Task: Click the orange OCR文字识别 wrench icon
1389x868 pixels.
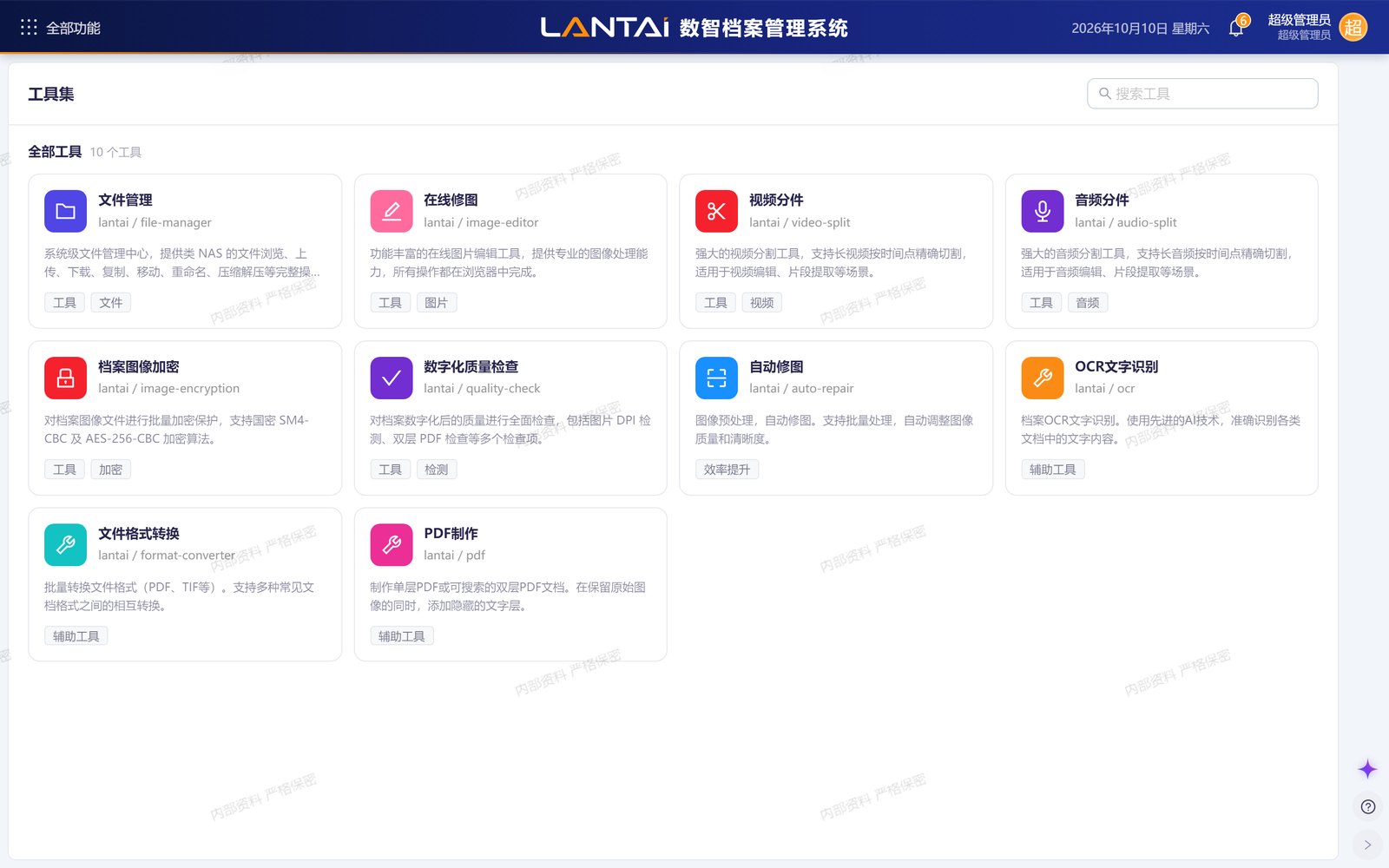Action: (x=1043, y=378)
